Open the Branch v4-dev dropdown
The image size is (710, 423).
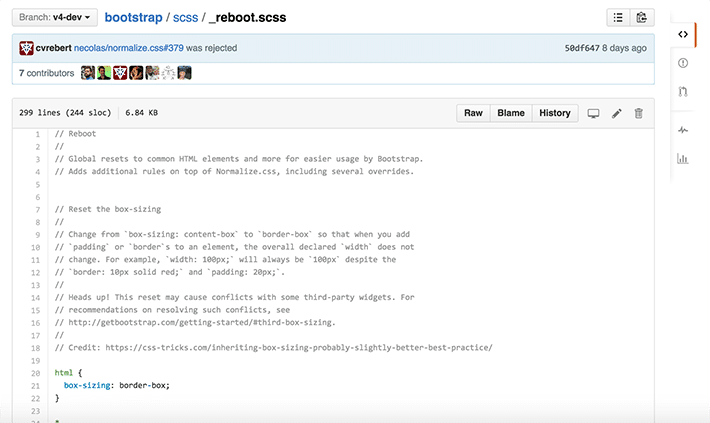click(54, 17)
